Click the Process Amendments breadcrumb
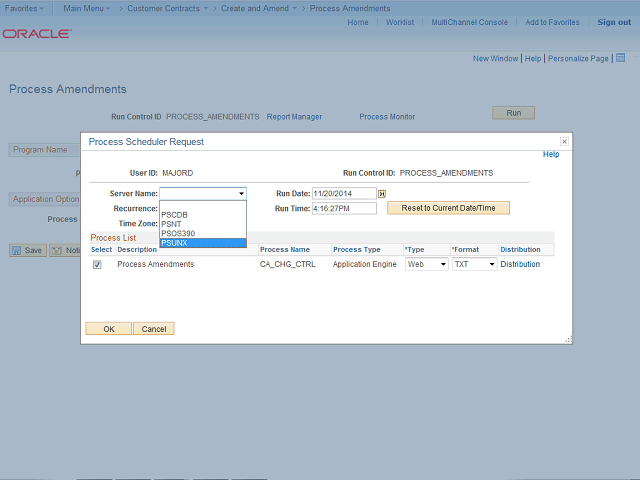Screen dimensions: 640x480 tap(350, 8)
